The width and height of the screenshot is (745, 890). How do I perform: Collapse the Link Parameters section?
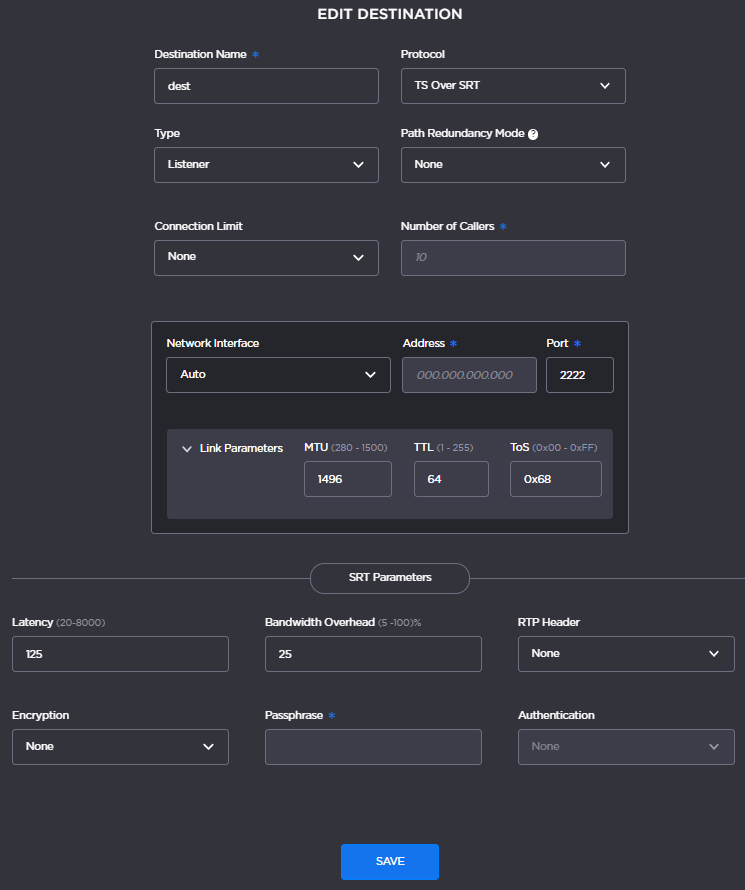click(x=187, y=448)
